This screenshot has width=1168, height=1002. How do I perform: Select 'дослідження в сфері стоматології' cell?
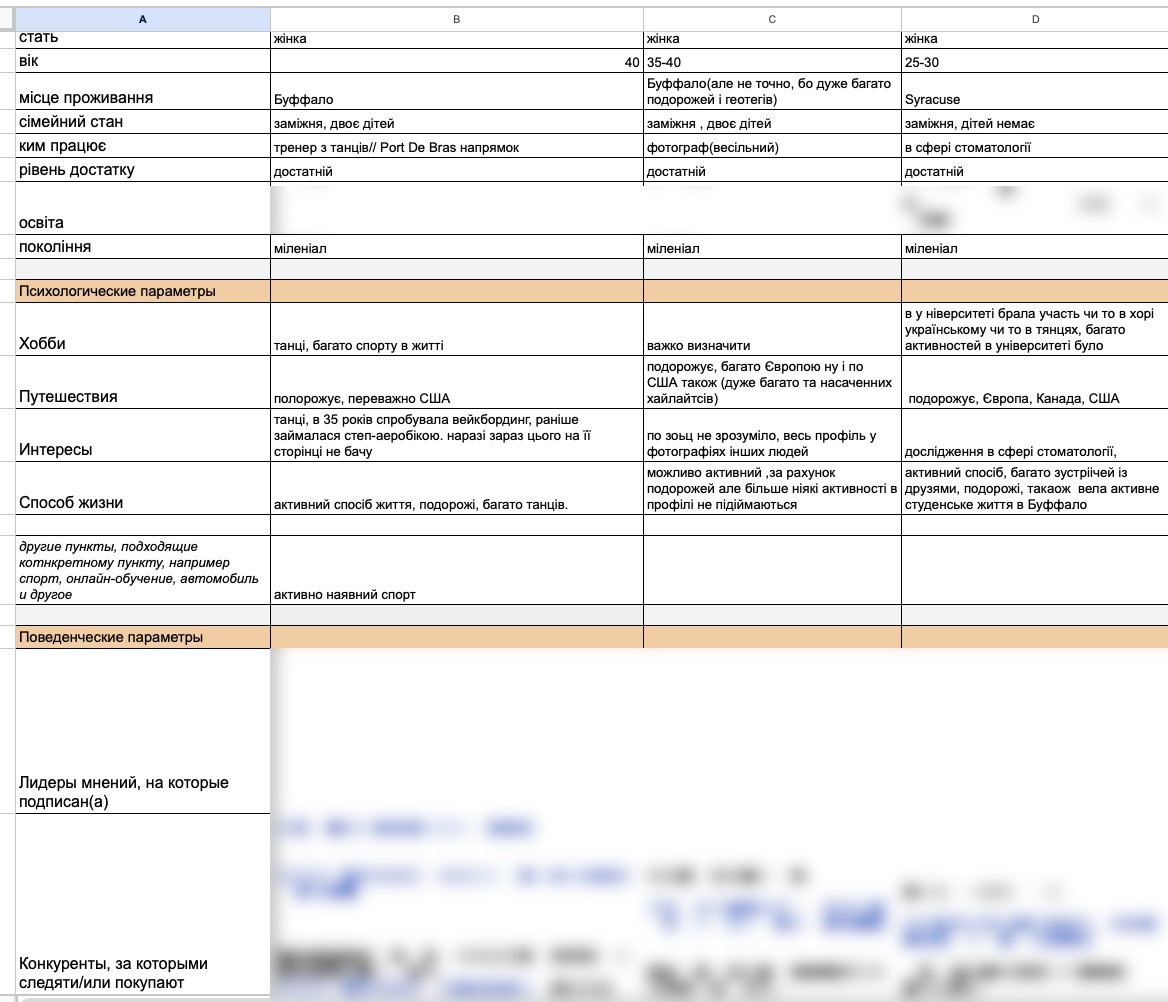[x=1035, y=435]
